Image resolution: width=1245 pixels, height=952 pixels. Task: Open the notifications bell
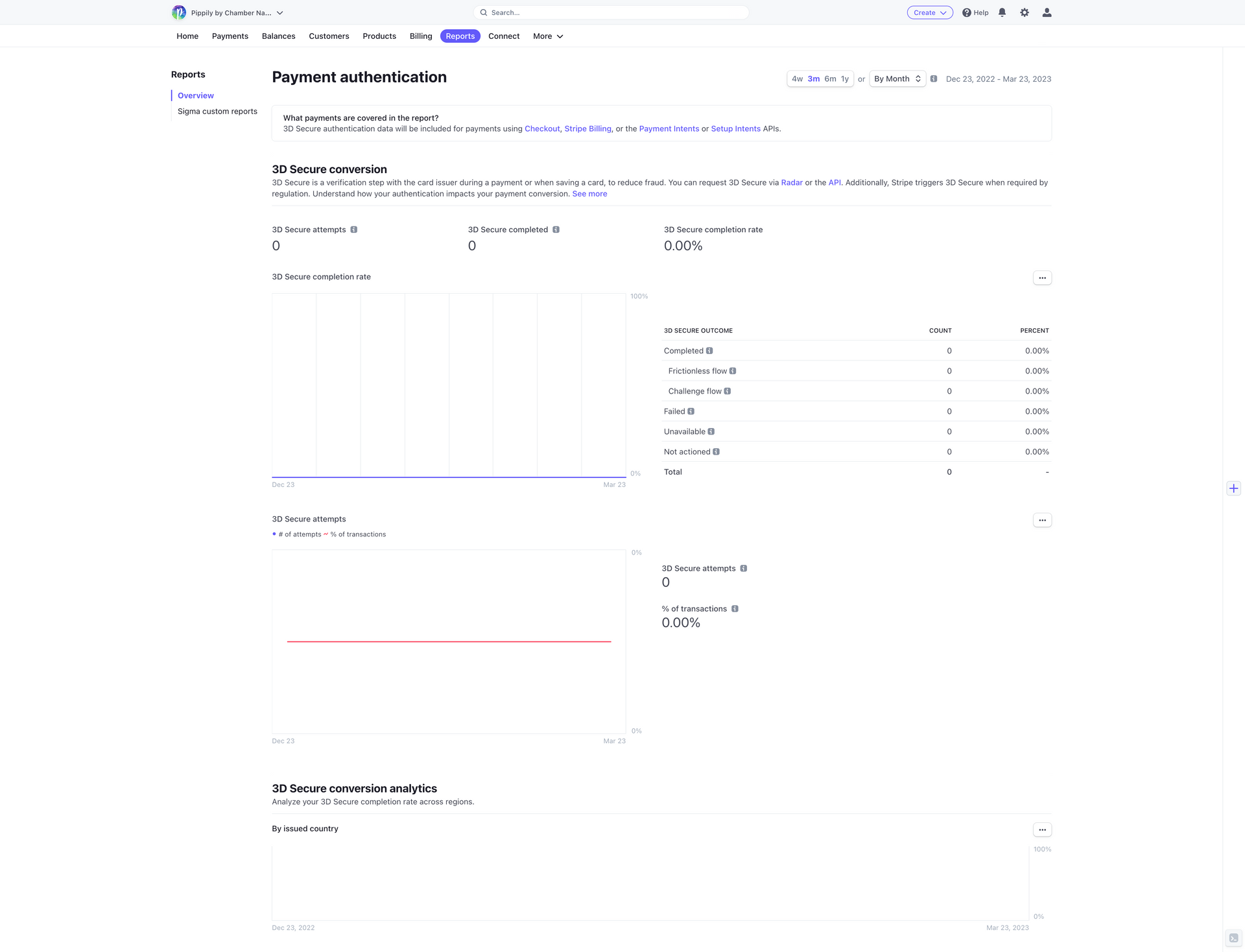pos(1002,12)
